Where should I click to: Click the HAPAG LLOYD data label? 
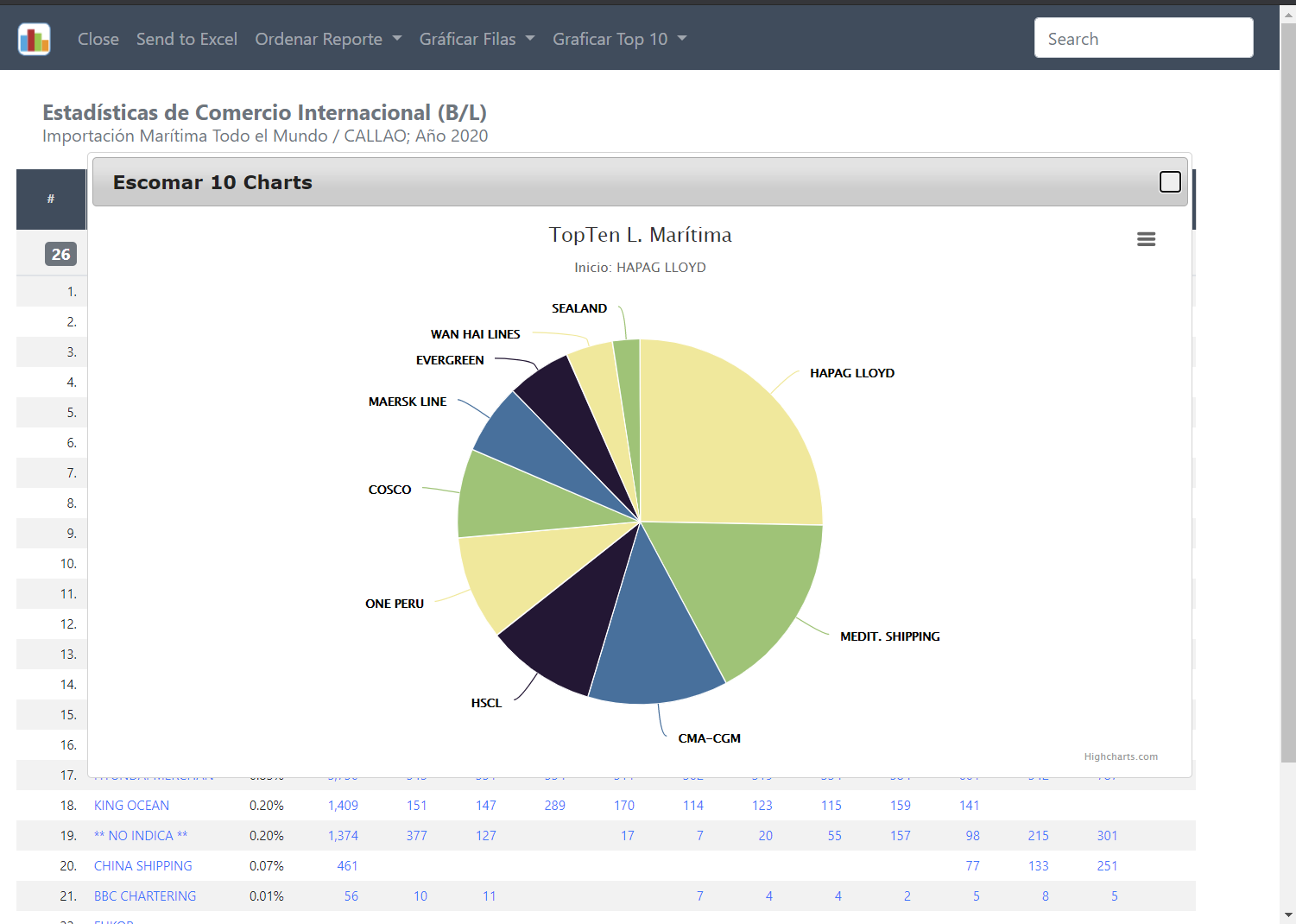coord(852,373)
